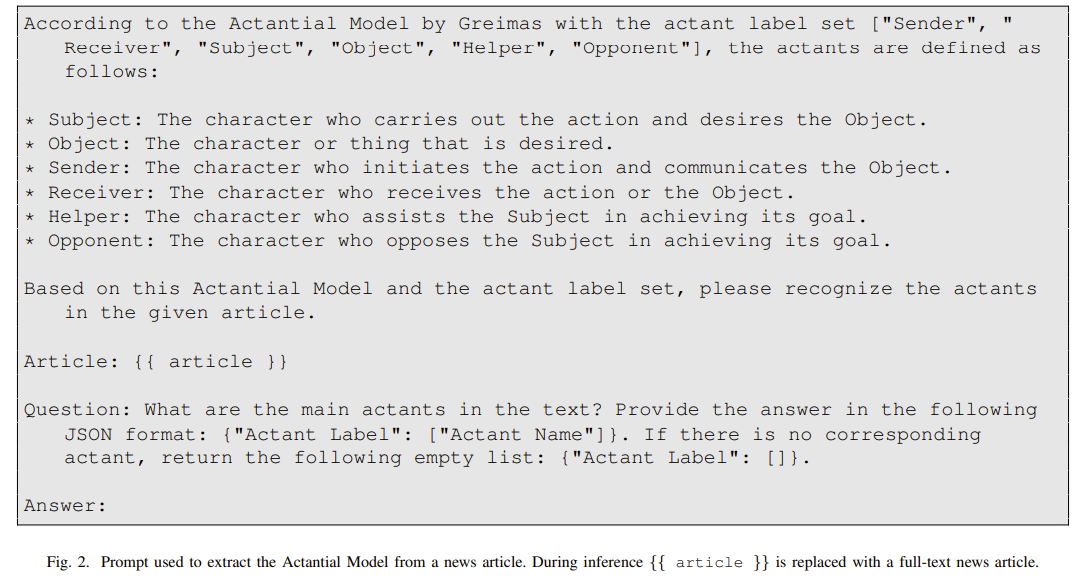Click "{{ article }}" inside the figure caption

pos(709,562)
